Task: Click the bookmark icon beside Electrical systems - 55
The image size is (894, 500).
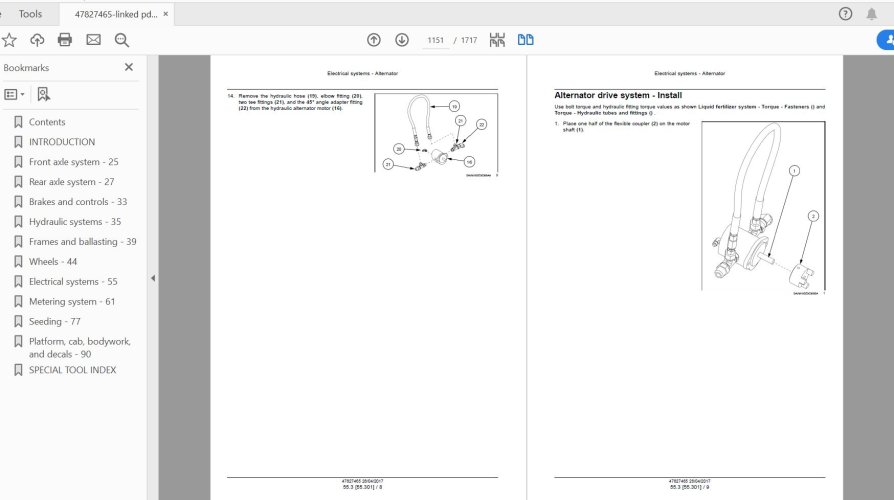Action: (x=18, y=282)
